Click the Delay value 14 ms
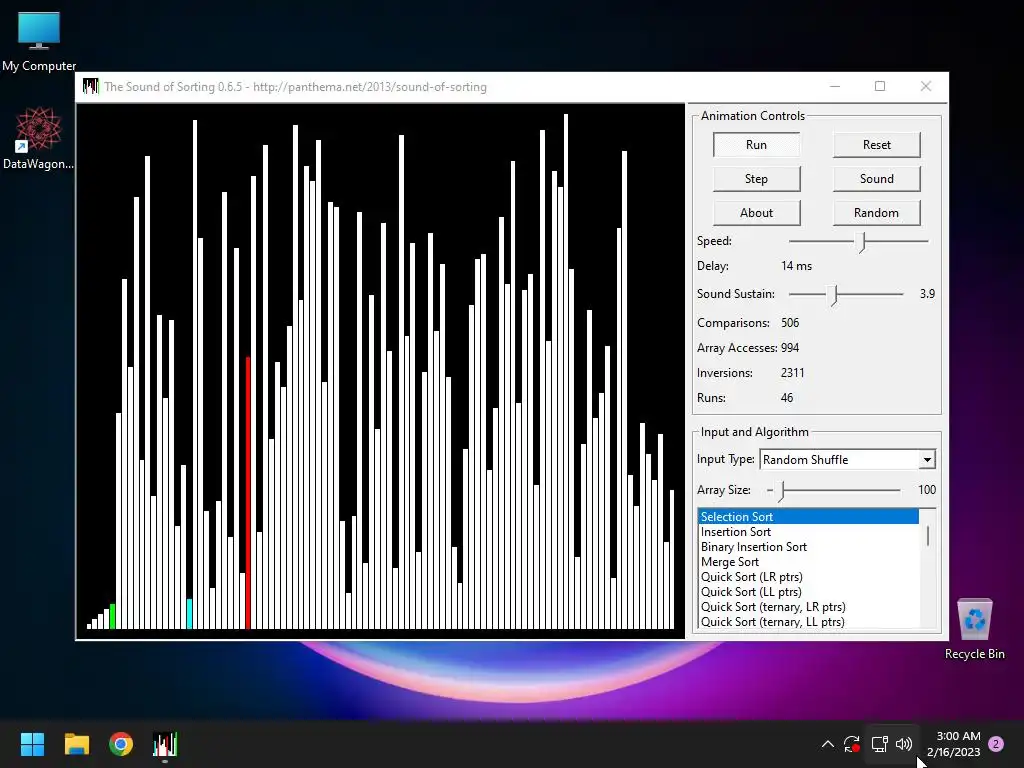The width and height of the screenshot is (1024, 768). coord(796,266)
